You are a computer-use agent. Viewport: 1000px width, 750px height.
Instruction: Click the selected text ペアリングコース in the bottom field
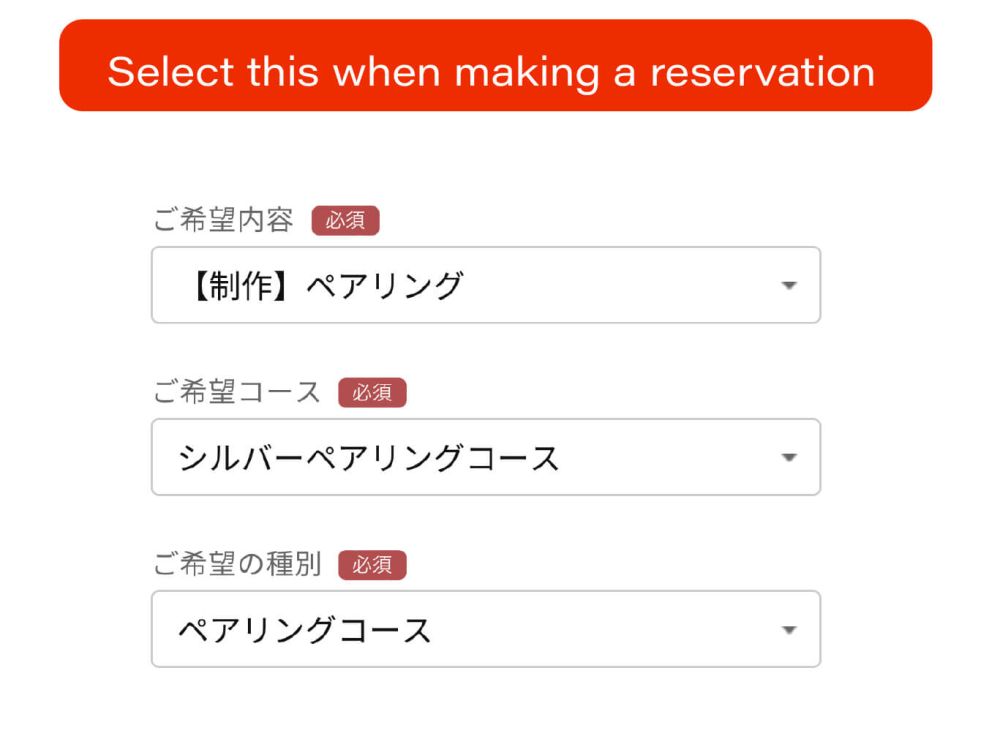coord(304,631)
